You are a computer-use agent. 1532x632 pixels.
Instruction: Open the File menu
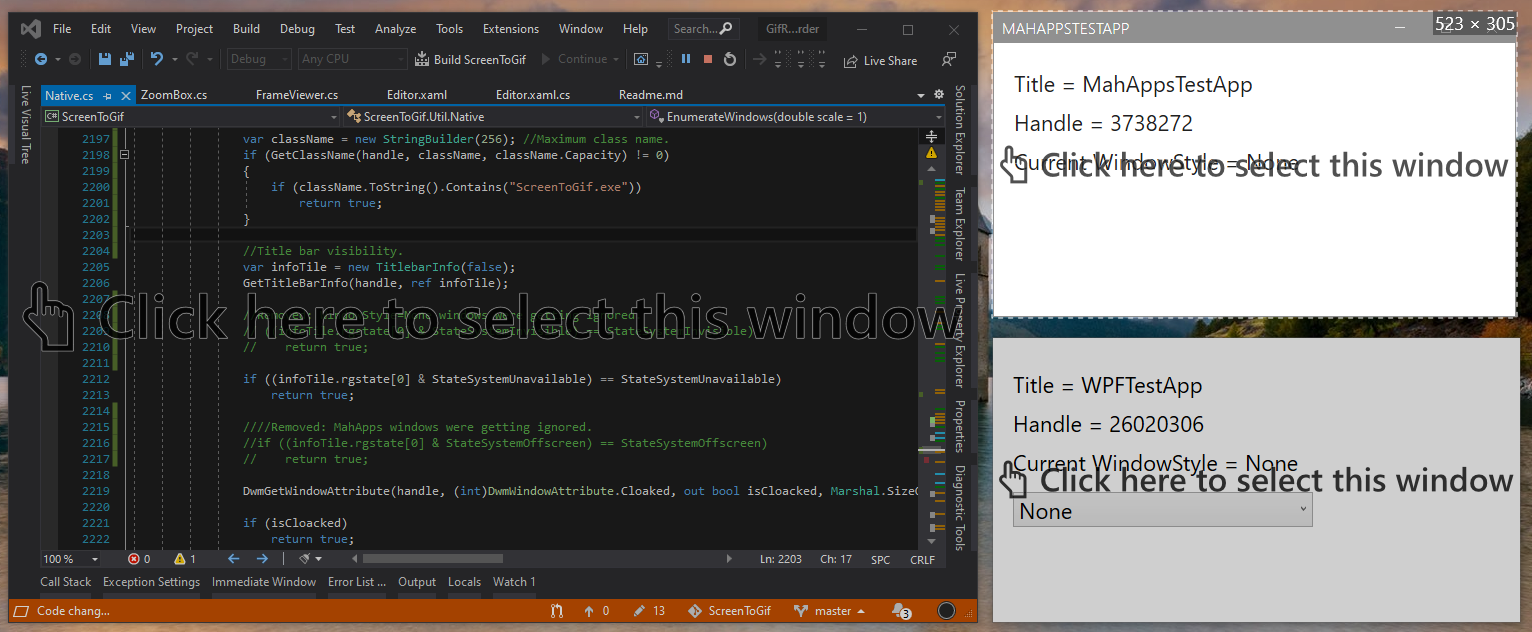(62, 29)
